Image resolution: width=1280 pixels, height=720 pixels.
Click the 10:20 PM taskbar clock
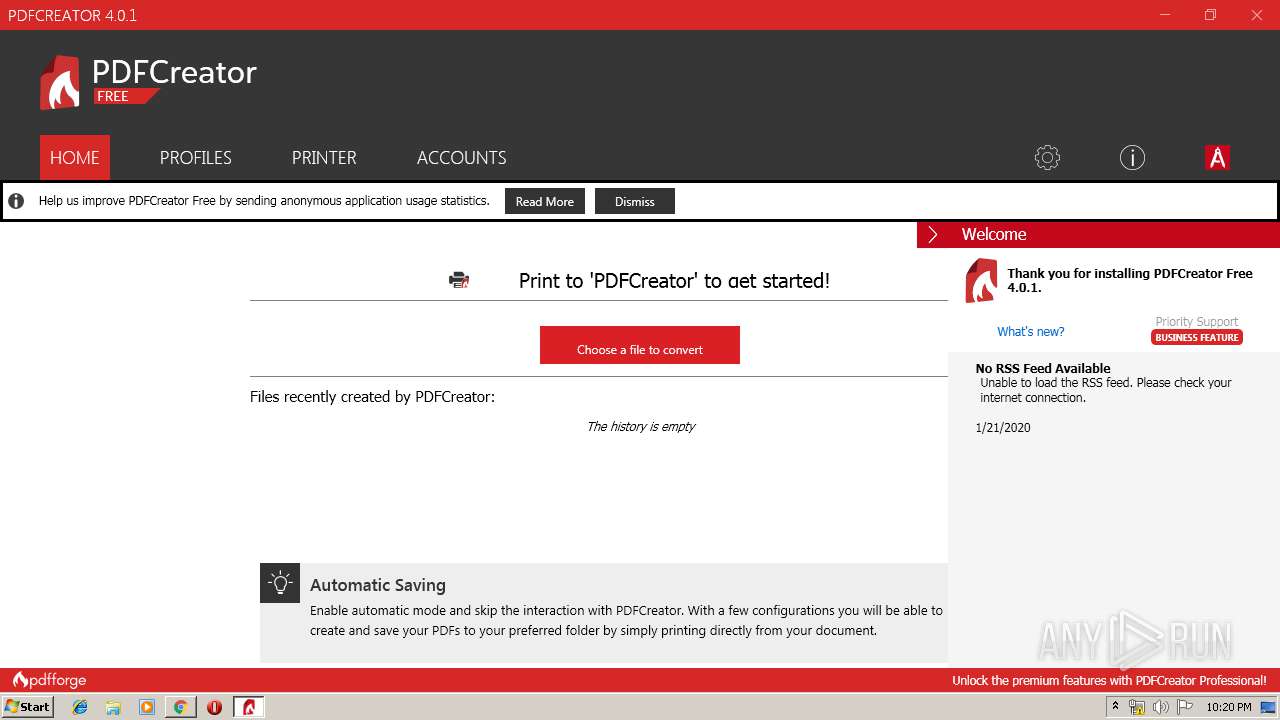click(x=1229, y=707)
